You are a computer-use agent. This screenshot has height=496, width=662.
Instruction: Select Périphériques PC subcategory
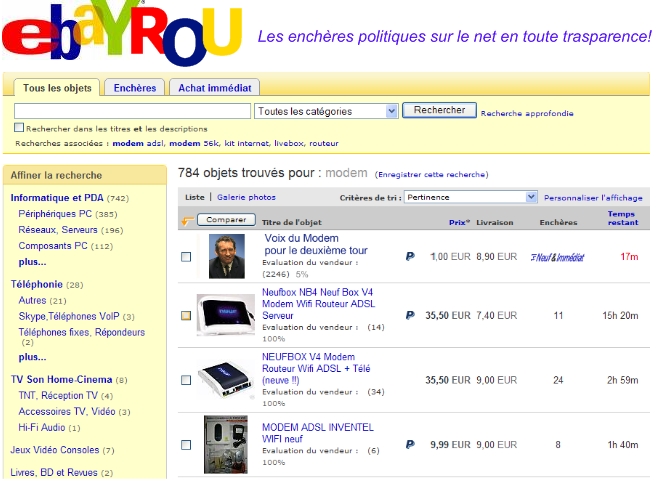[55, 214]
